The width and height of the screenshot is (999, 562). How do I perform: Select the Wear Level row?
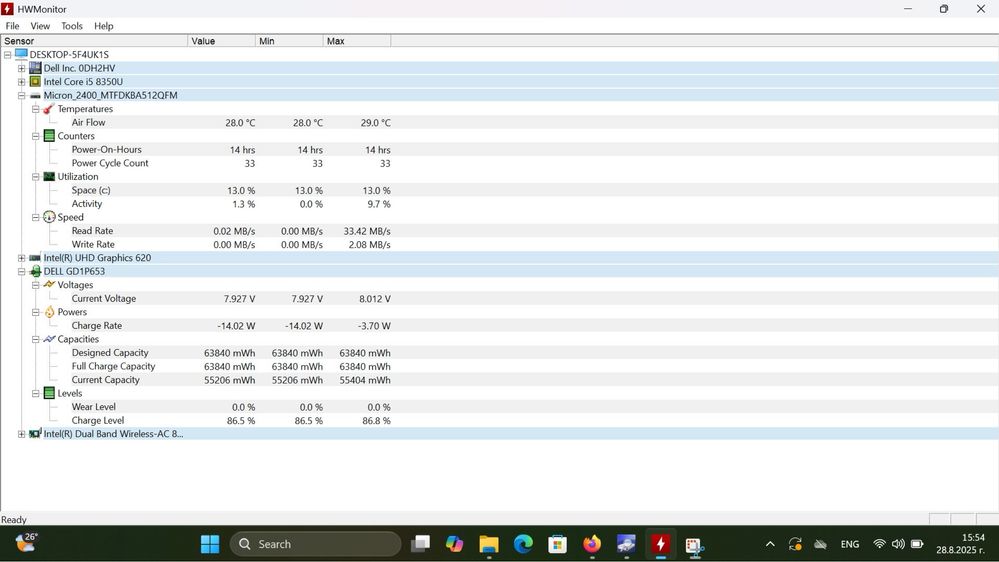[x=500, y=407]
